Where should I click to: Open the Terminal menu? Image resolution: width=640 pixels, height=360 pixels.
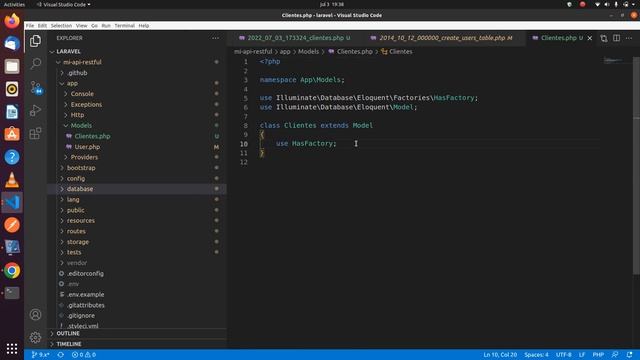tap(124, 25)
